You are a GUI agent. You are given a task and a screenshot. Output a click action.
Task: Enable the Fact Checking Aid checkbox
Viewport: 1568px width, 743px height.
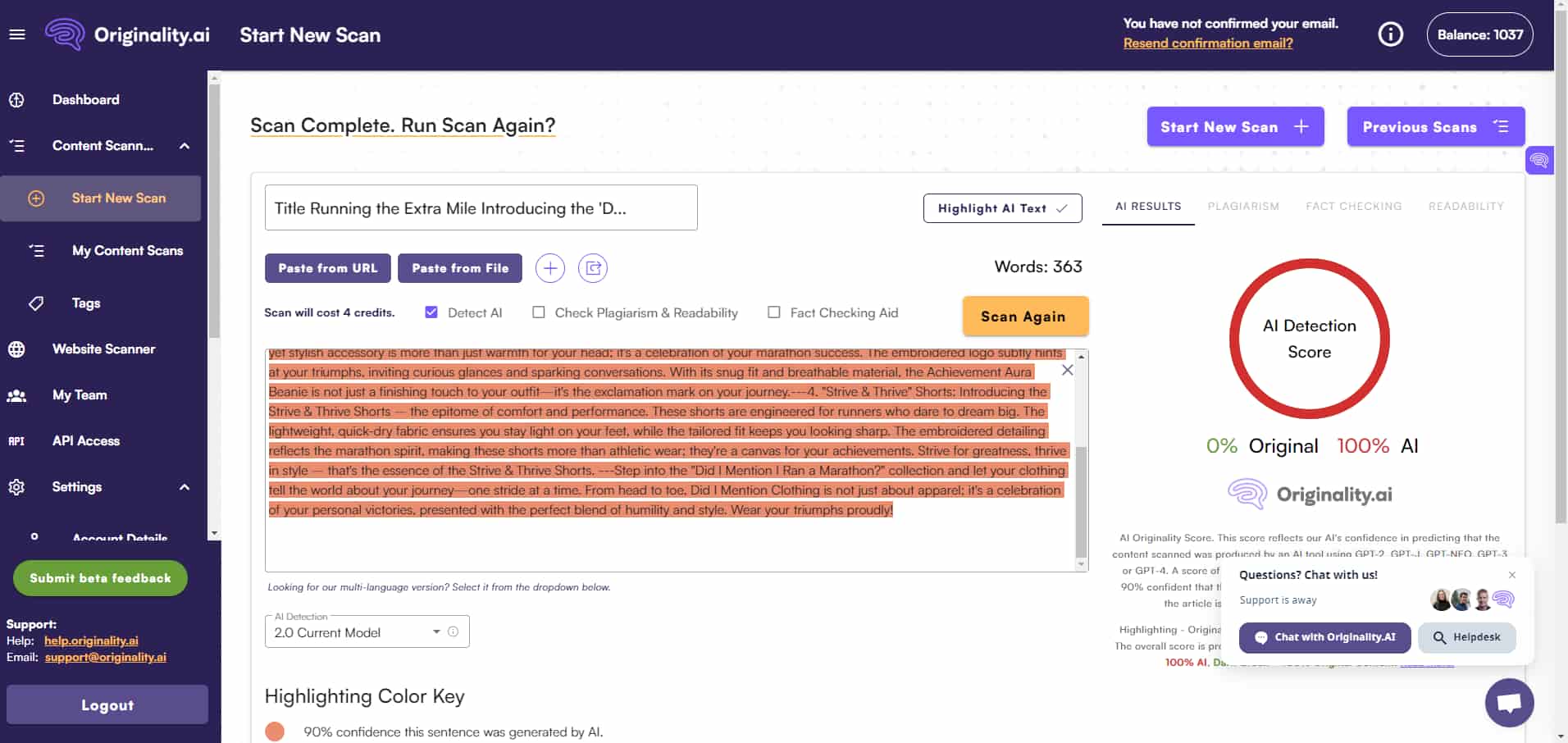(x=773, y=312)
